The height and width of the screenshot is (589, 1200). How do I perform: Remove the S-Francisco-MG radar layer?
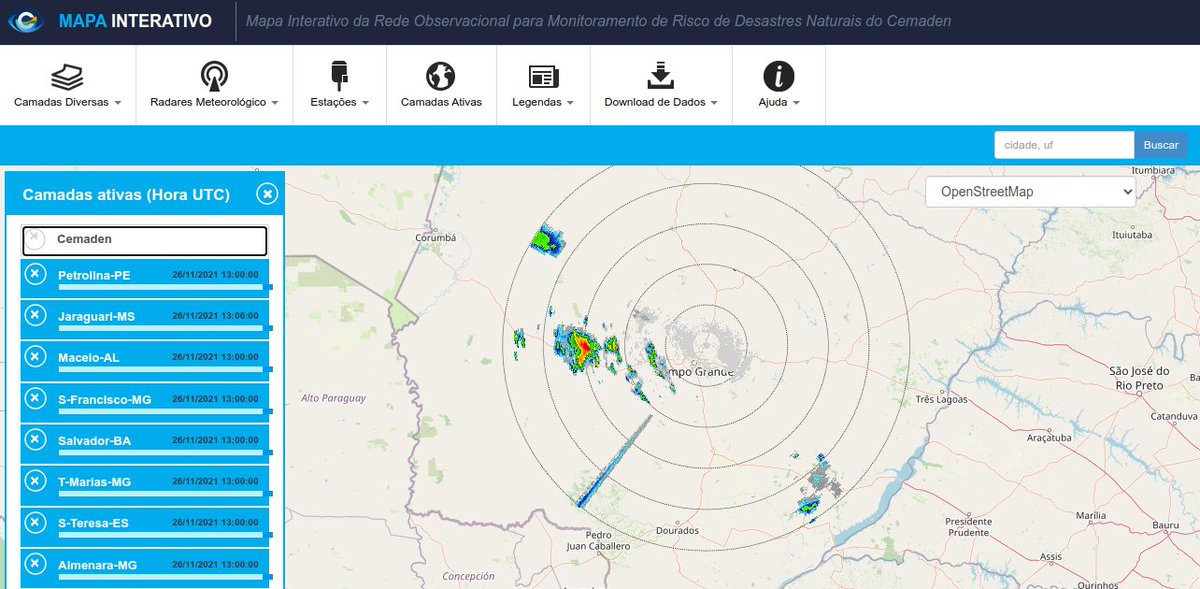[x=35, y=398]
